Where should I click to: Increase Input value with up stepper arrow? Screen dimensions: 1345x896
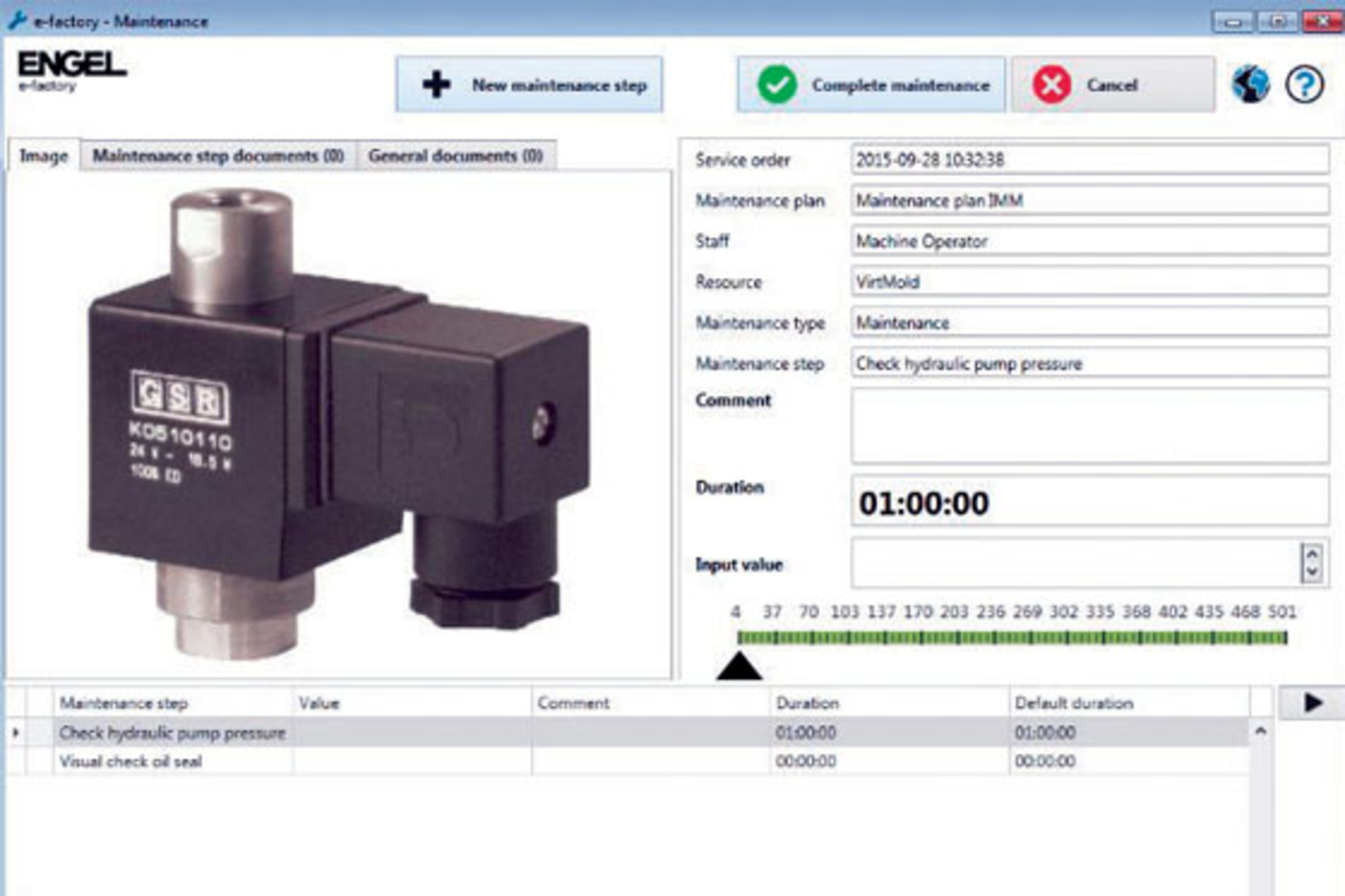coord(1311,554)
